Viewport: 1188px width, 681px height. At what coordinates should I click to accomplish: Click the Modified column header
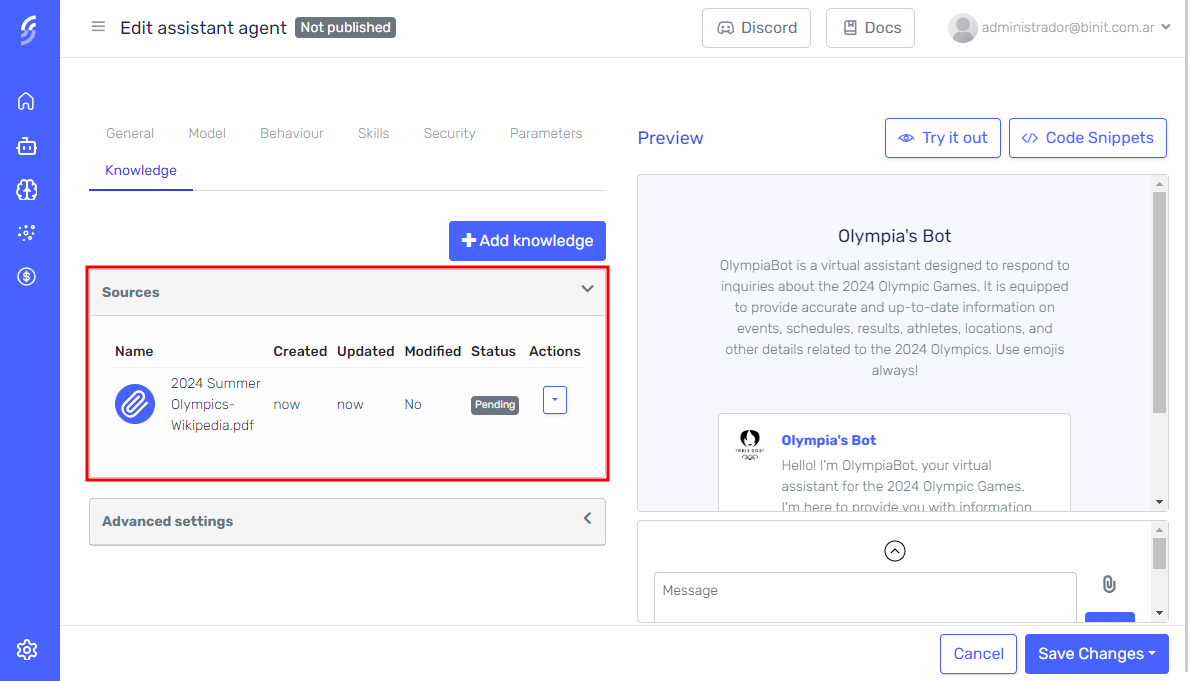pyautogui.click(x=433, y=351)
